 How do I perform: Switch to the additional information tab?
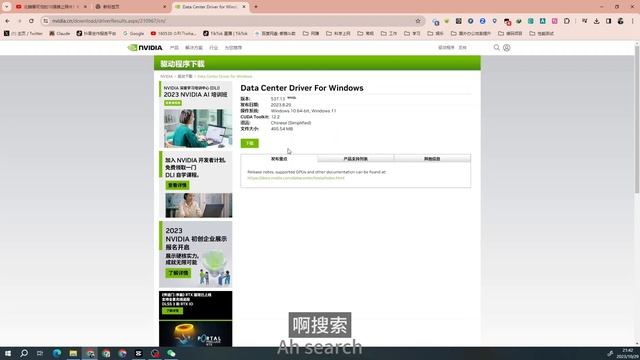click(x=432, y=159)
